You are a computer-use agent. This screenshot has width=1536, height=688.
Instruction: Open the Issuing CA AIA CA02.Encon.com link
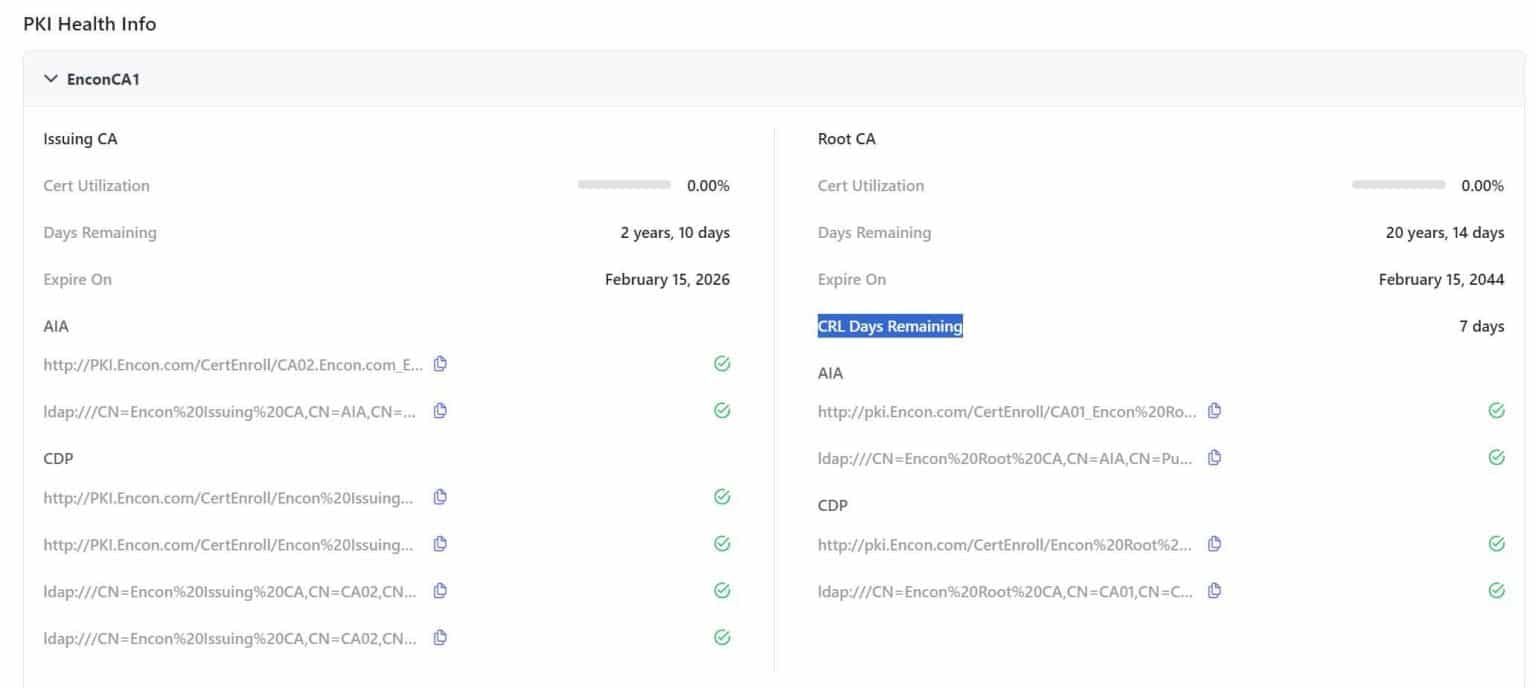pyautogui.click(x=233, y=365)
